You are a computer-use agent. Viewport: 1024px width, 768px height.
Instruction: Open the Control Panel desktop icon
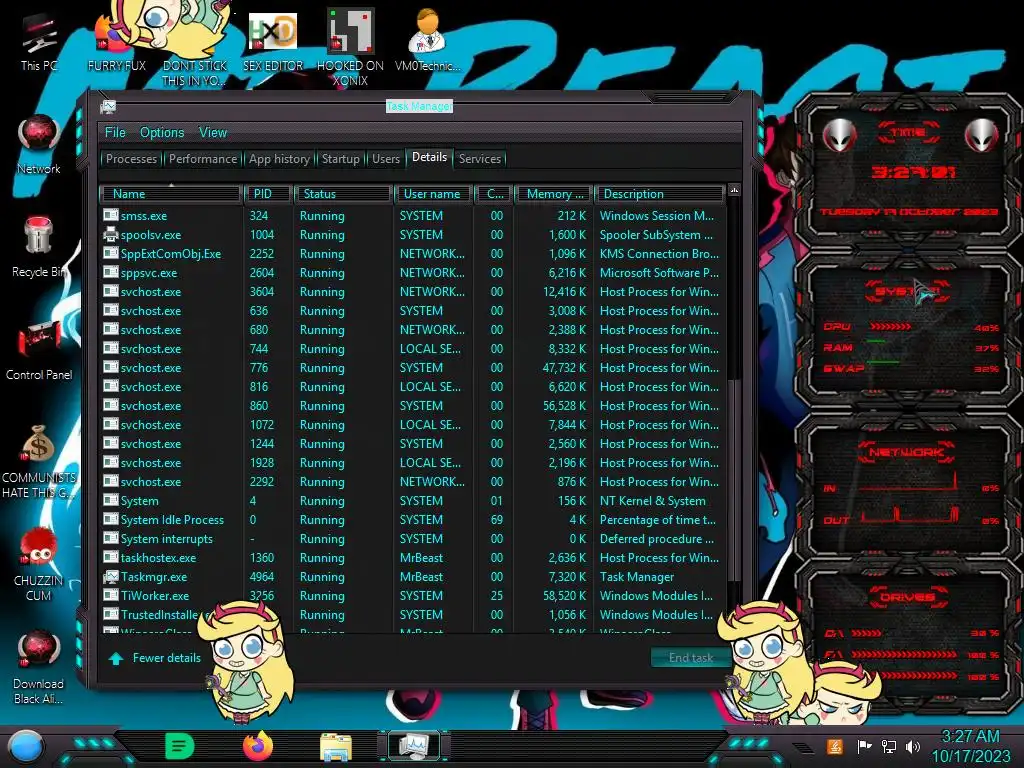pyautogui.click(x=39, y=350)
